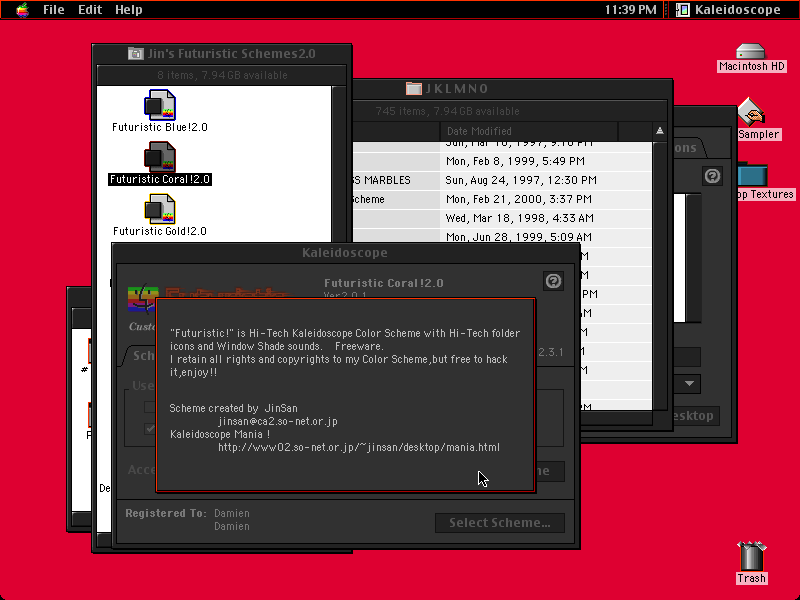Screen dimensions: 800x600
Task: Click the date Mon, Feb 8, 1999, 5:49 PM
Action: pos(515,161)
